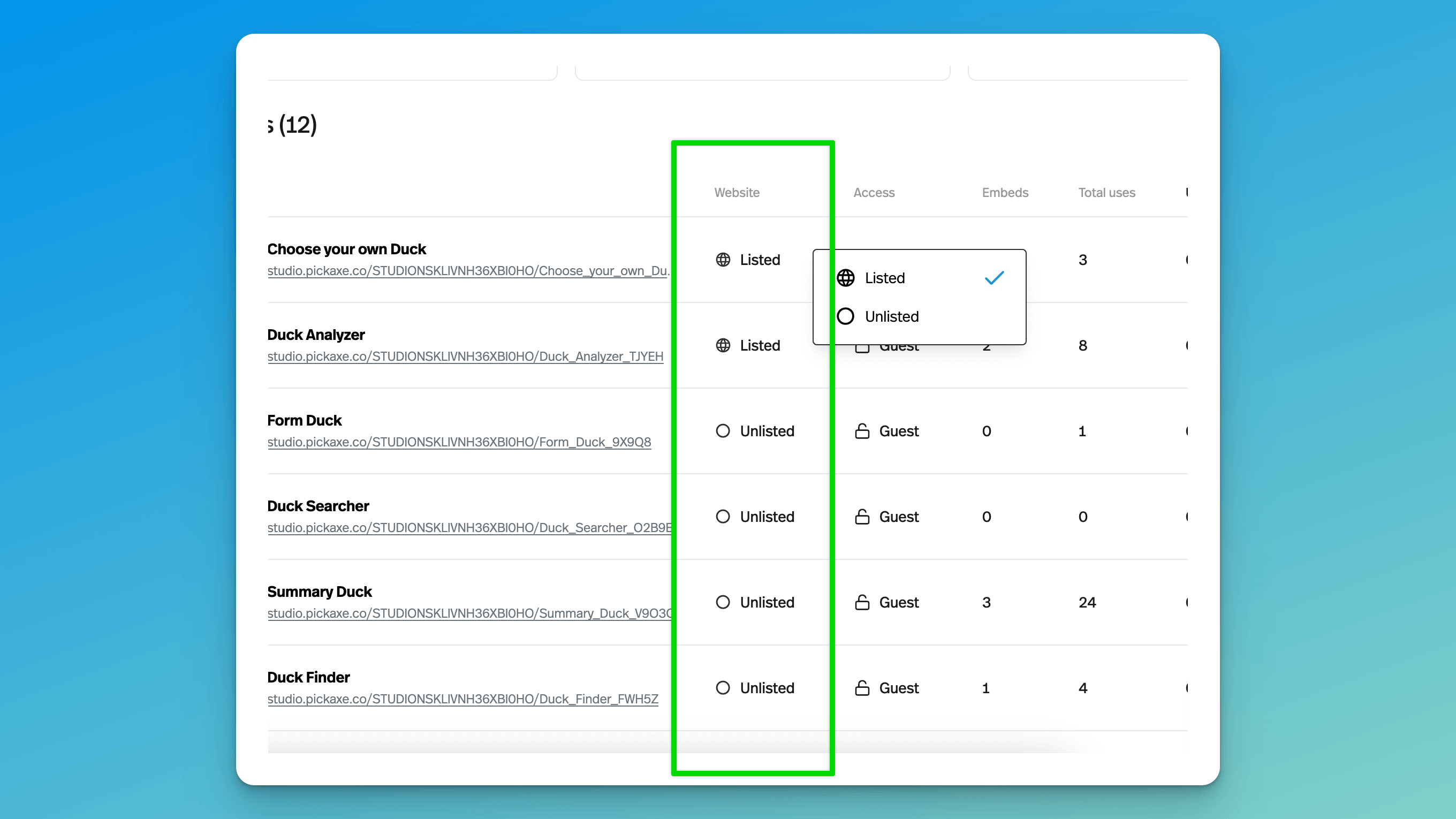This screenshot has height=819, width=1456.
Task: Open Unlisted status dropdown for Duck Searcher
Action: [x=767, y=517]
